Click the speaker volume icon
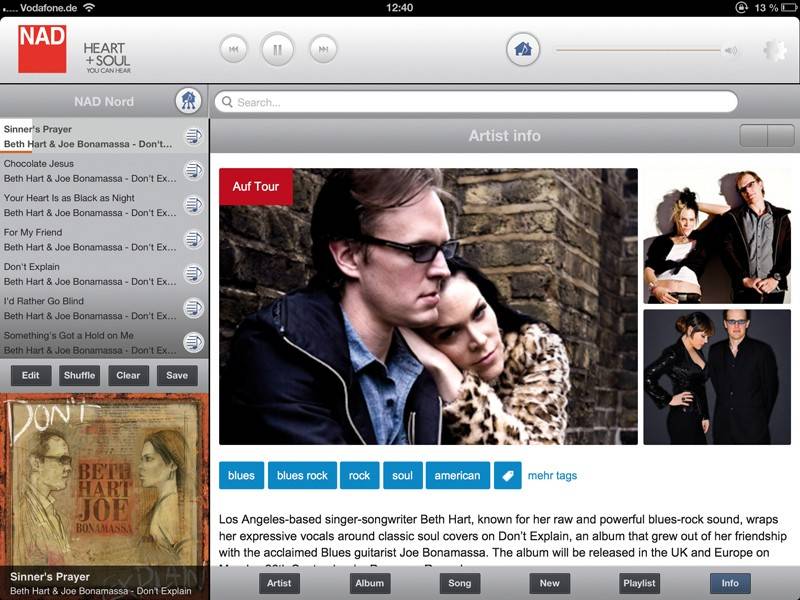 pos(731,51)
